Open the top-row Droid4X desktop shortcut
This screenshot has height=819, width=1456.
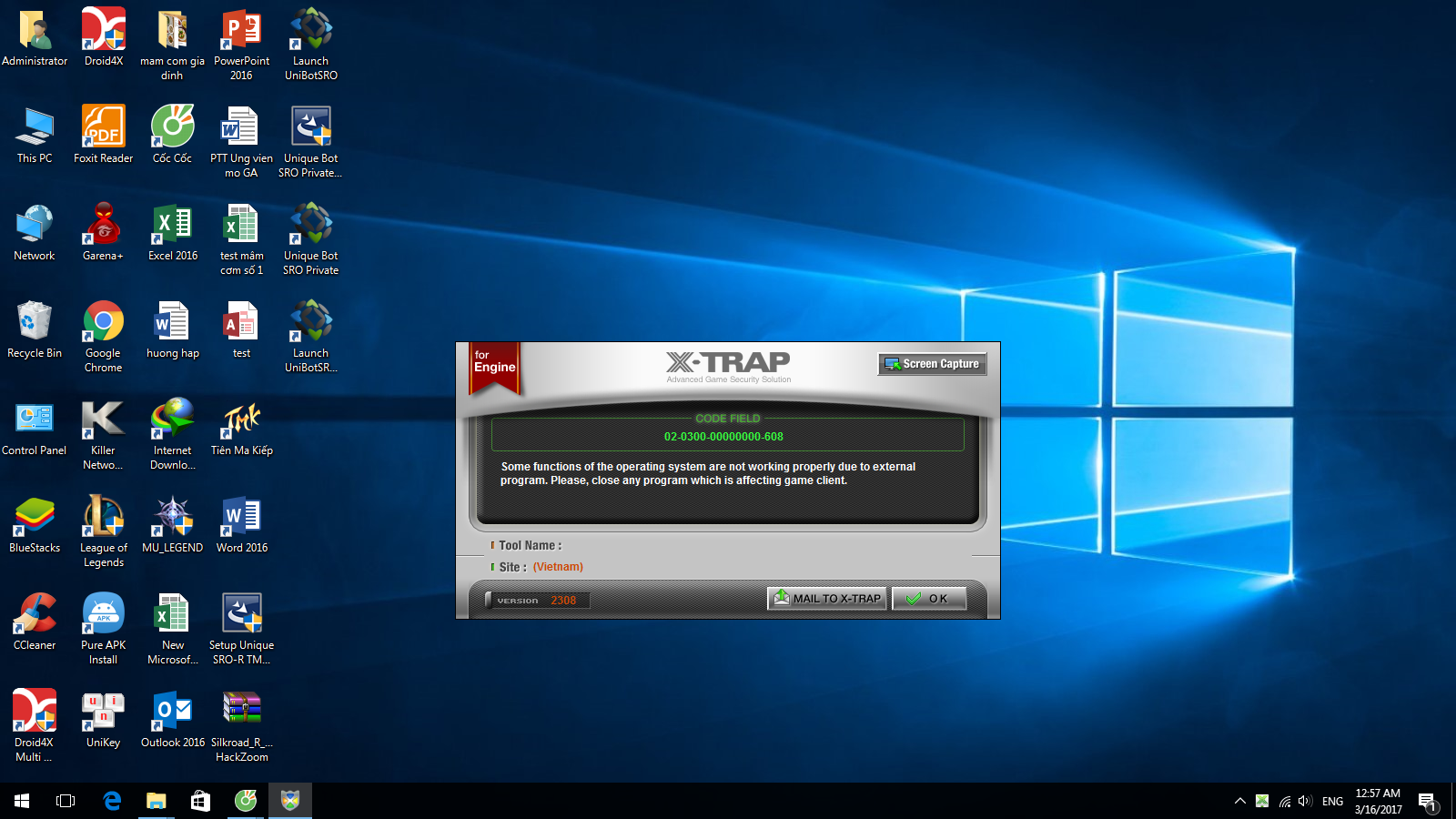click(104, 38)
